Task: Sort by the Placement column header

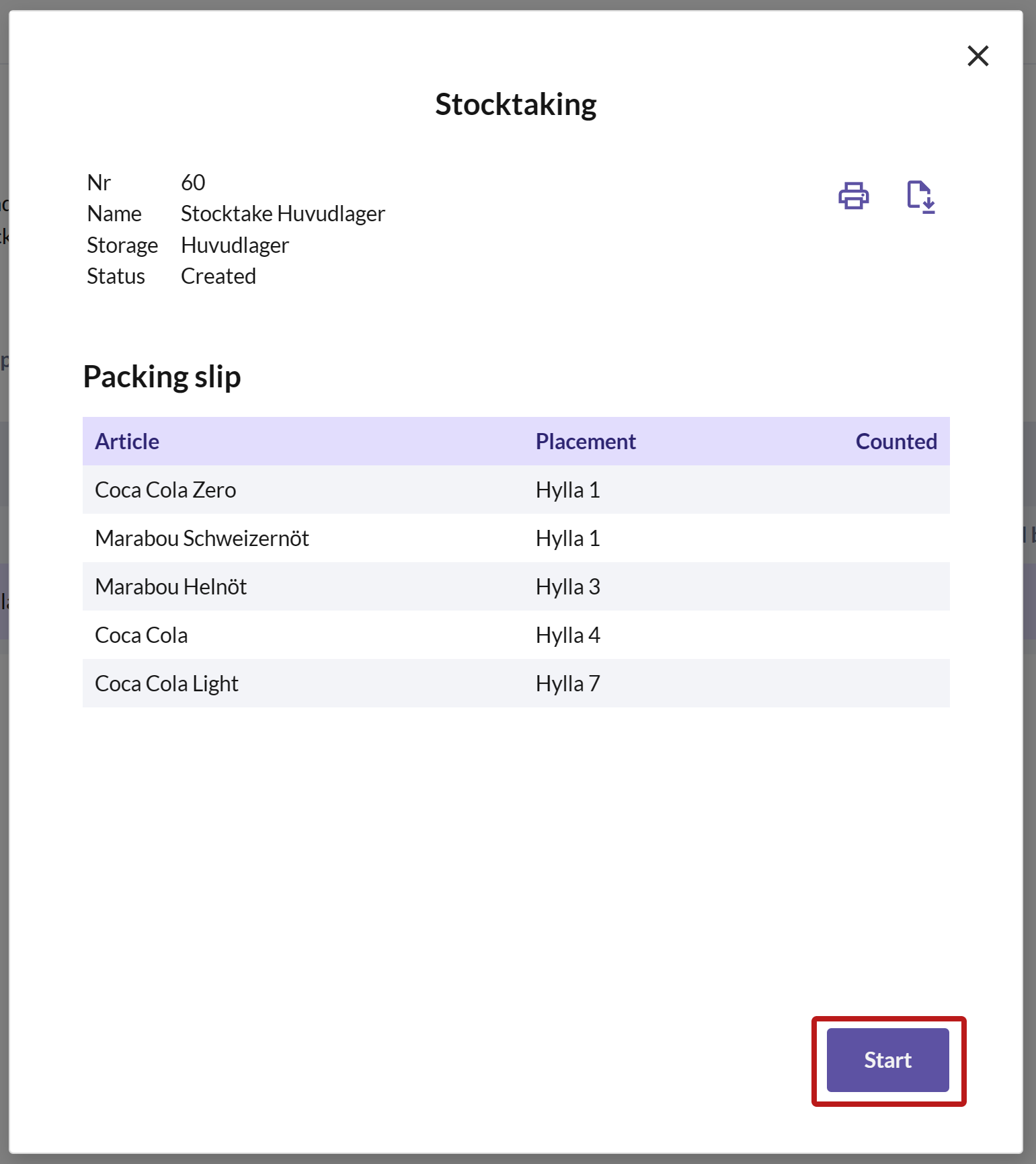Action: [586, 441]
